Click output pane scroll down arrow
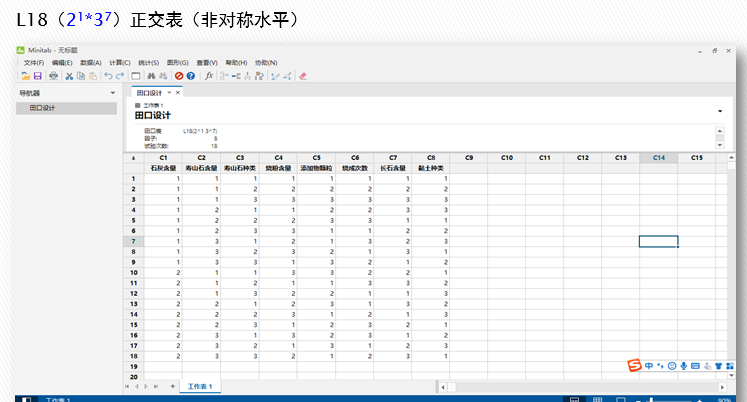 [x=720, y=145]
